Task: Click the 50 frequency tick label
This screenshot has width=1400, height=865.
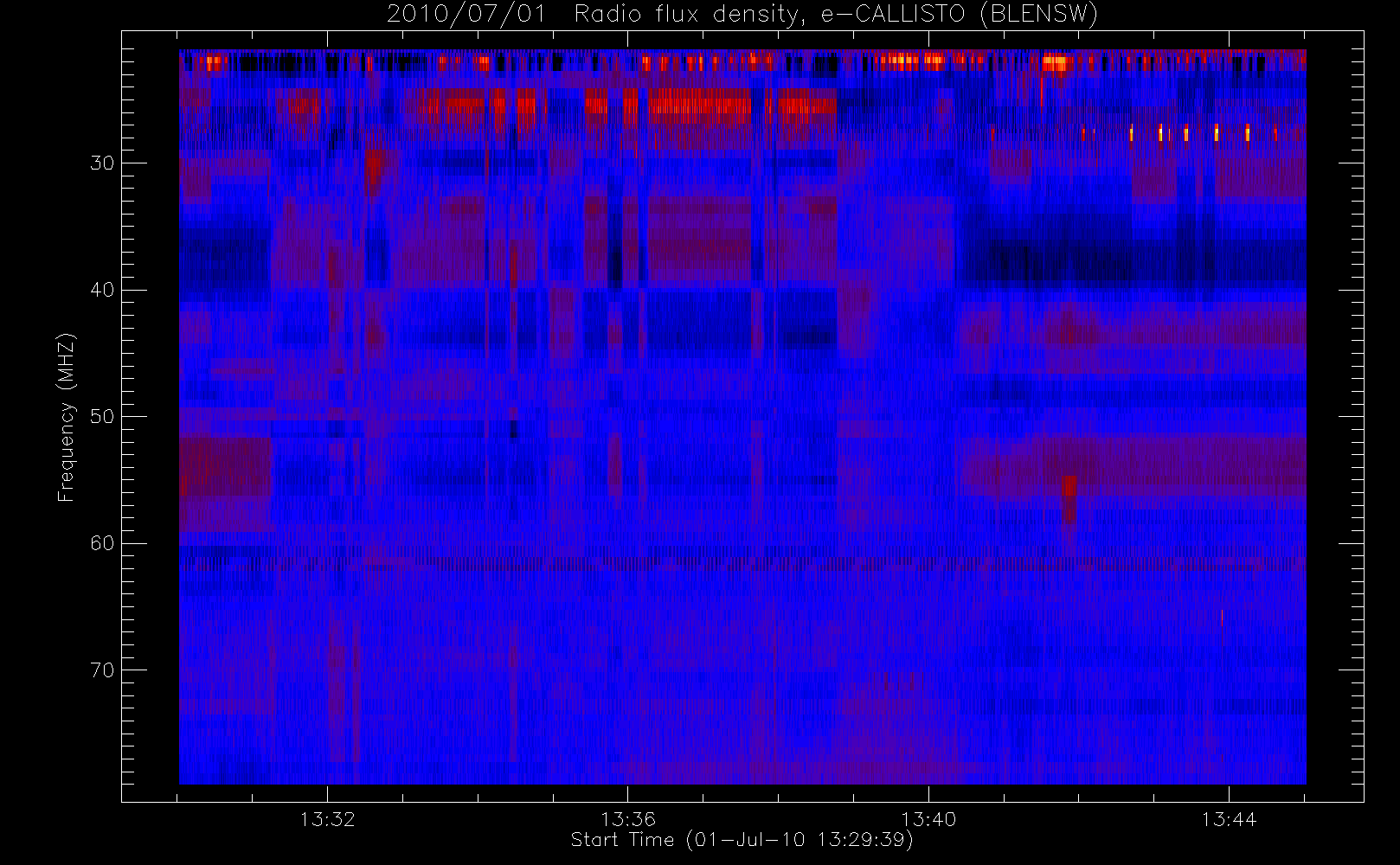Action: [101, 417]
